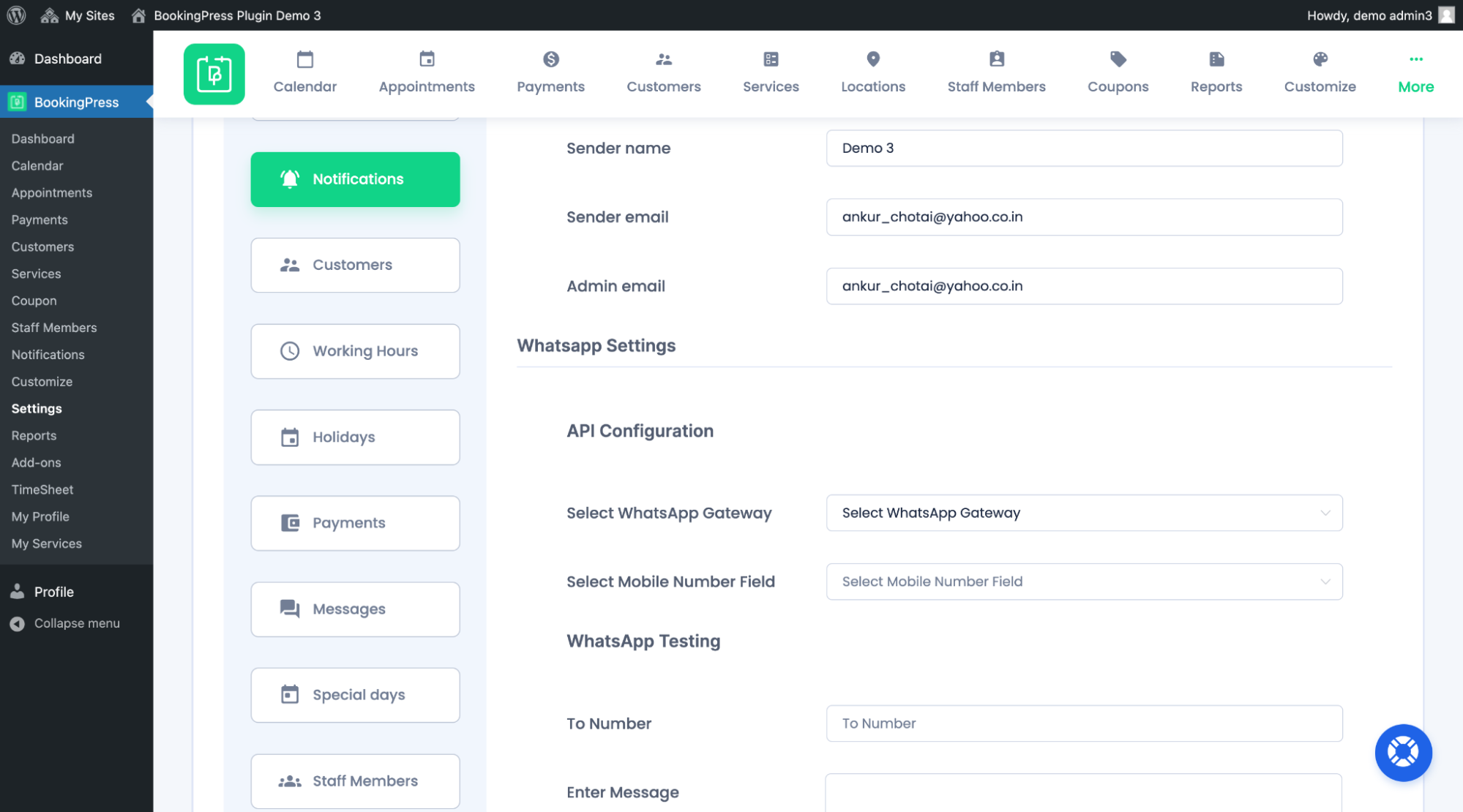1463x812 pixels.
Task: Open the Calendar section from top toolbar
Action: click(304, 72)
